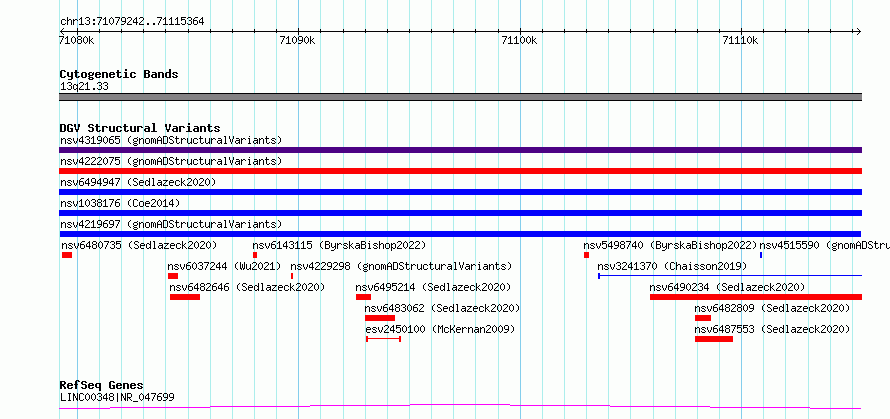Click the thin blue nsv3241370 variant line
890x419 pixels.
[730, 276]
